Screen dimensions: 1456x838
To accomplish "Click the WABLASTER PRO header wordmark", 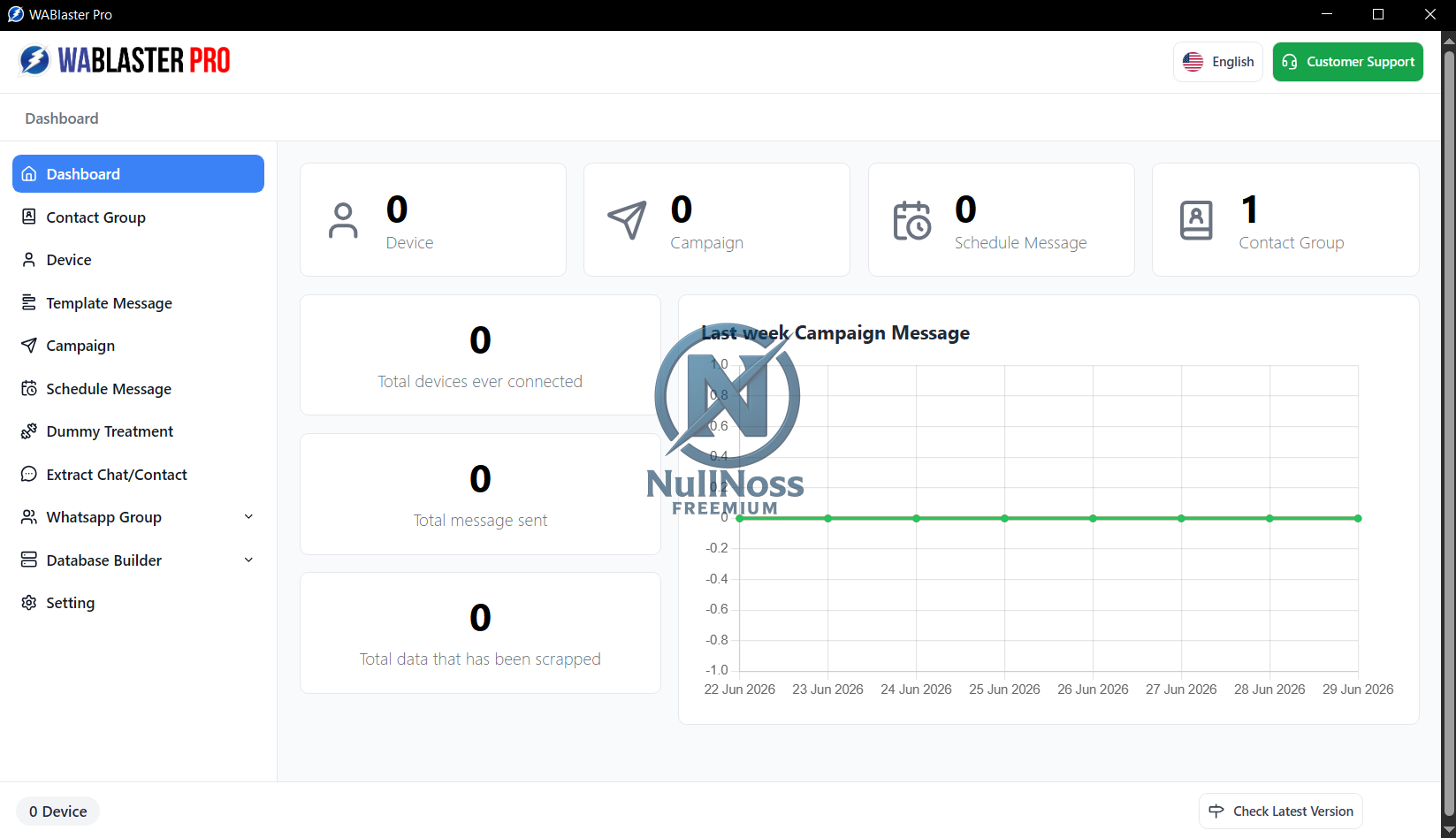I will 144,60.
